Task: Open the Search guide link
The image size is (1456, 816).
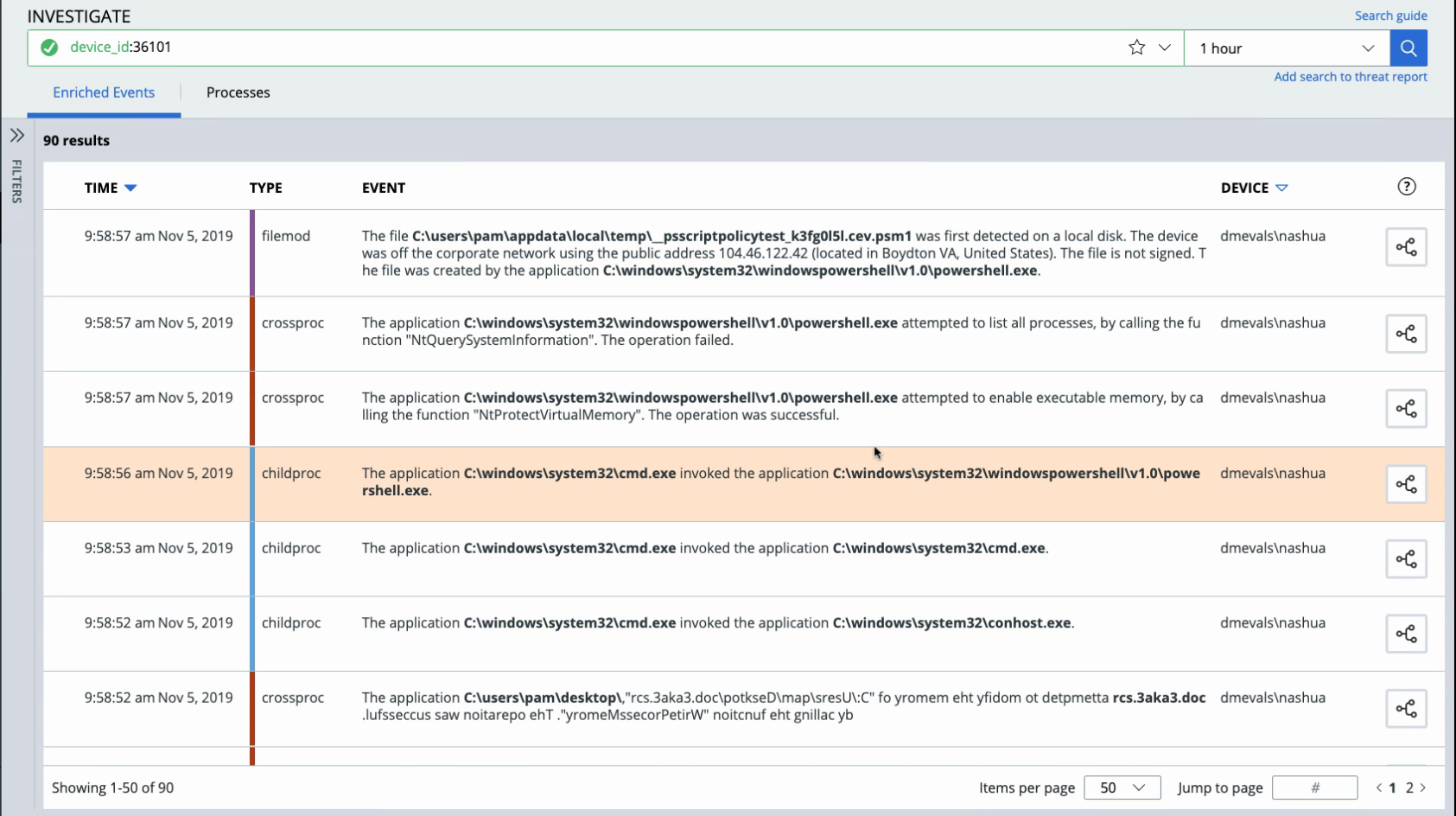Action: [x=1390, y=16]
